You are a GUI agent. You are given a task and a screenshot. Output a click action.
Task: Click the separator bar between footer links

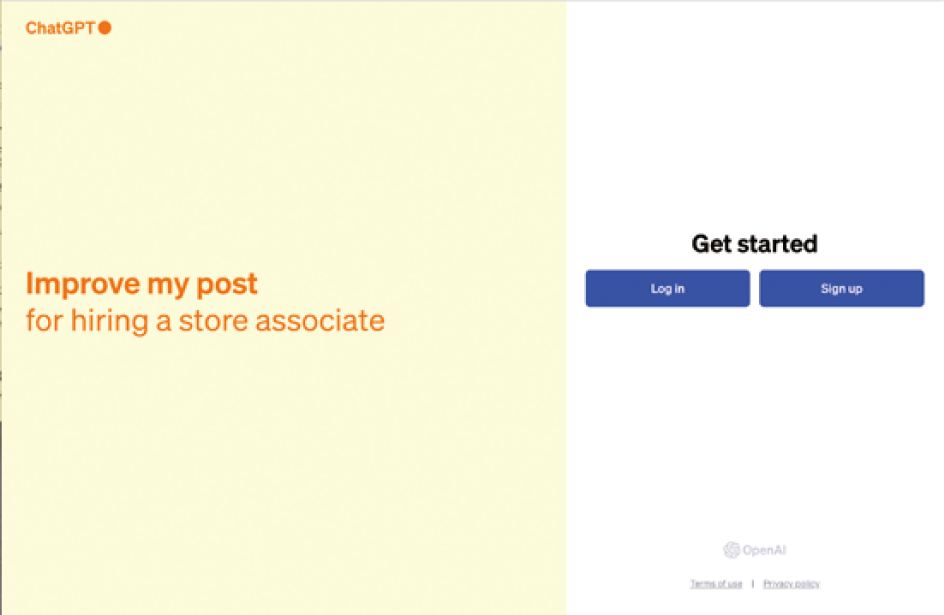[753, 584]
